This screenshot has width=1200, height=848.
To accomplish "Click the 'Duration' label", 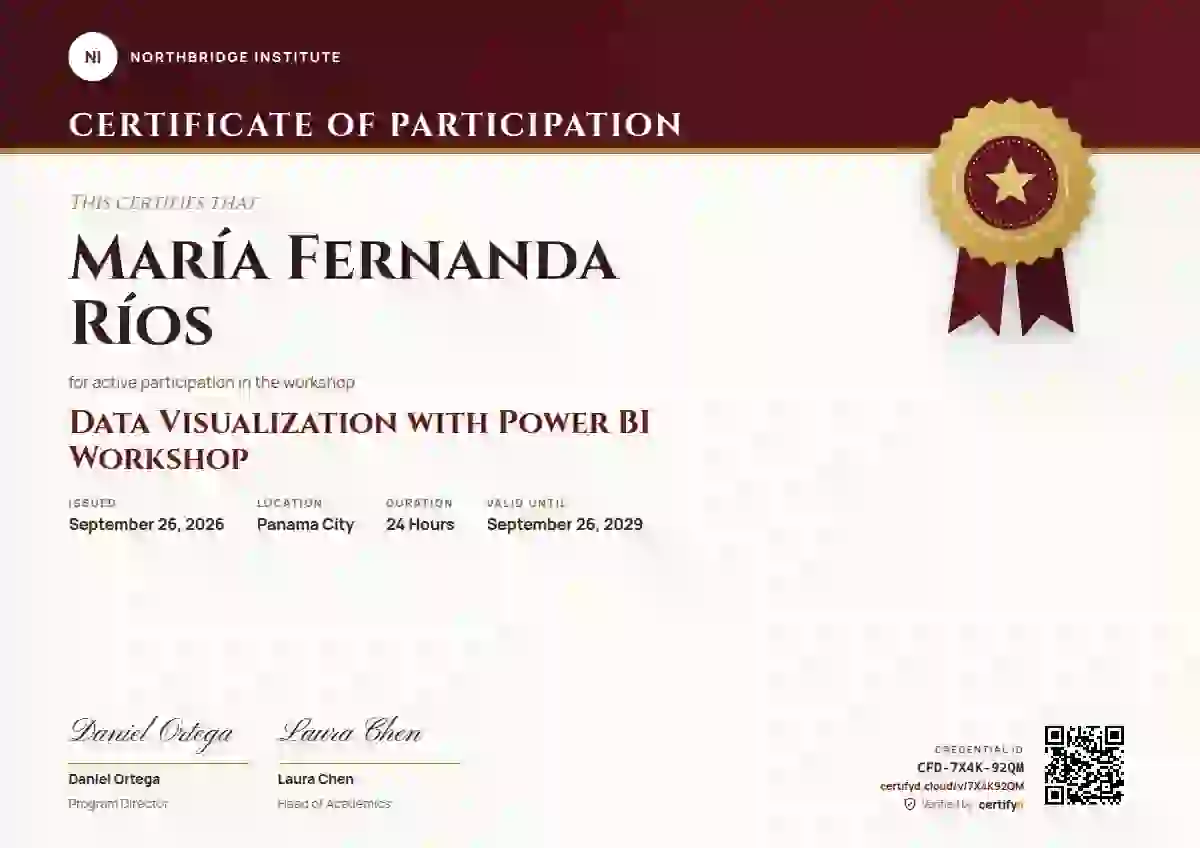I will (x=419, y=503).
